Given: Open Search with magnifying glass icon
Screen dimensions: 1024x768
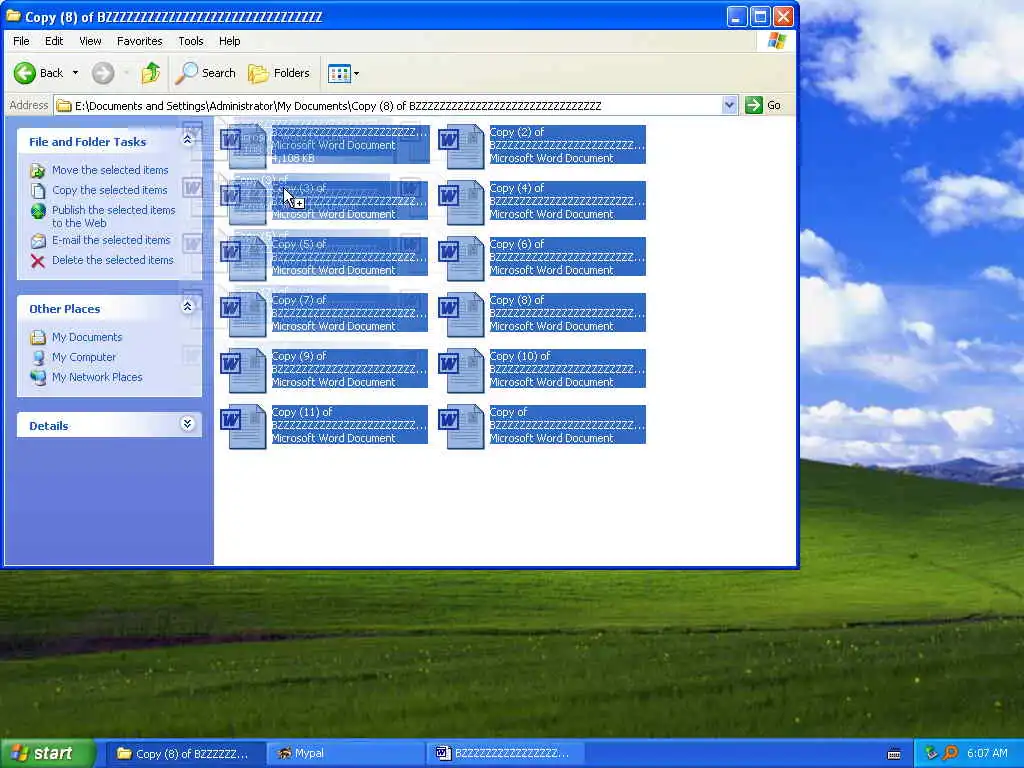Looking at the screenshot, I should tap(205, 73).
